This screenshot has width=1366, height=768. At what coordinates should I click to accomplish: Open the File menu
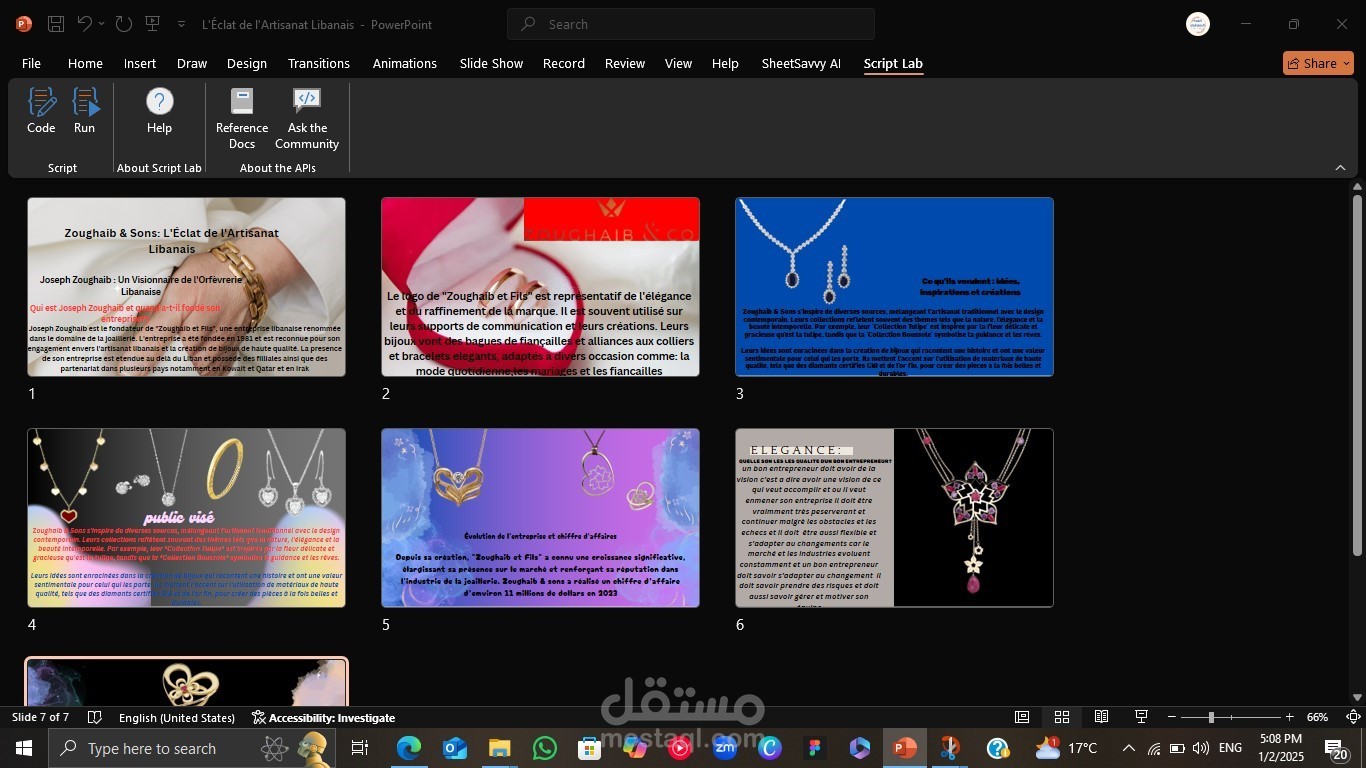[x=31, y=63]
